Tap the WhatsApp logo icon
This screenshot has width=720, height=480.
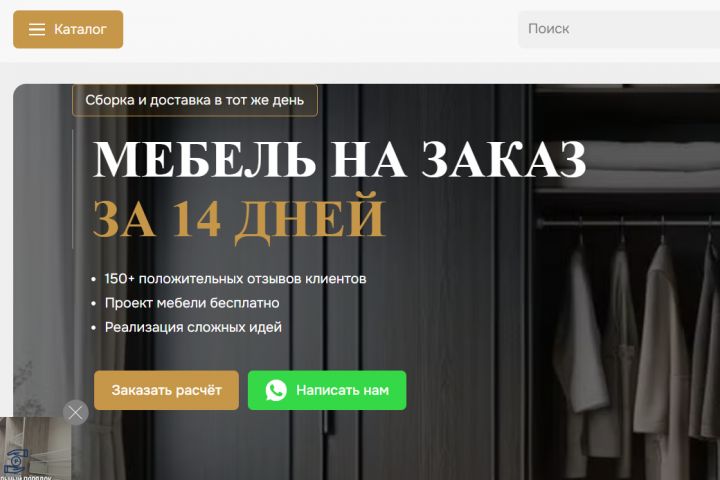click(276, 390)
